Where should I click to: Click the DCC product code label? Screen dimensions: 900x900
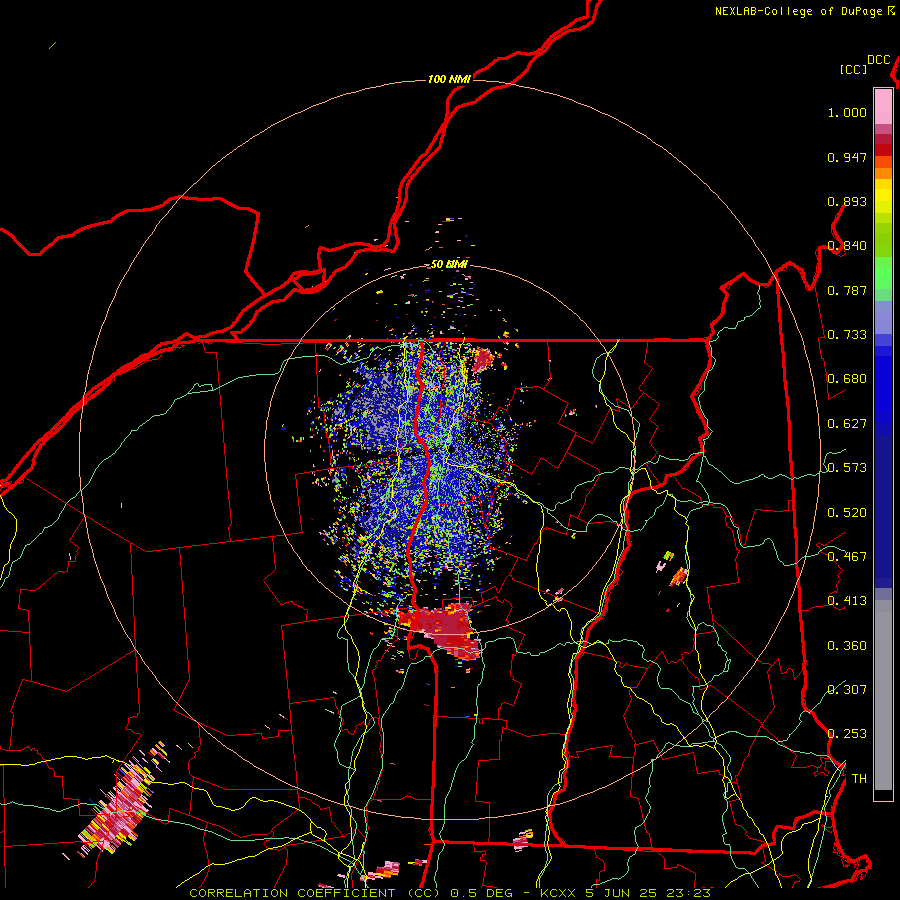pos(878,60)
